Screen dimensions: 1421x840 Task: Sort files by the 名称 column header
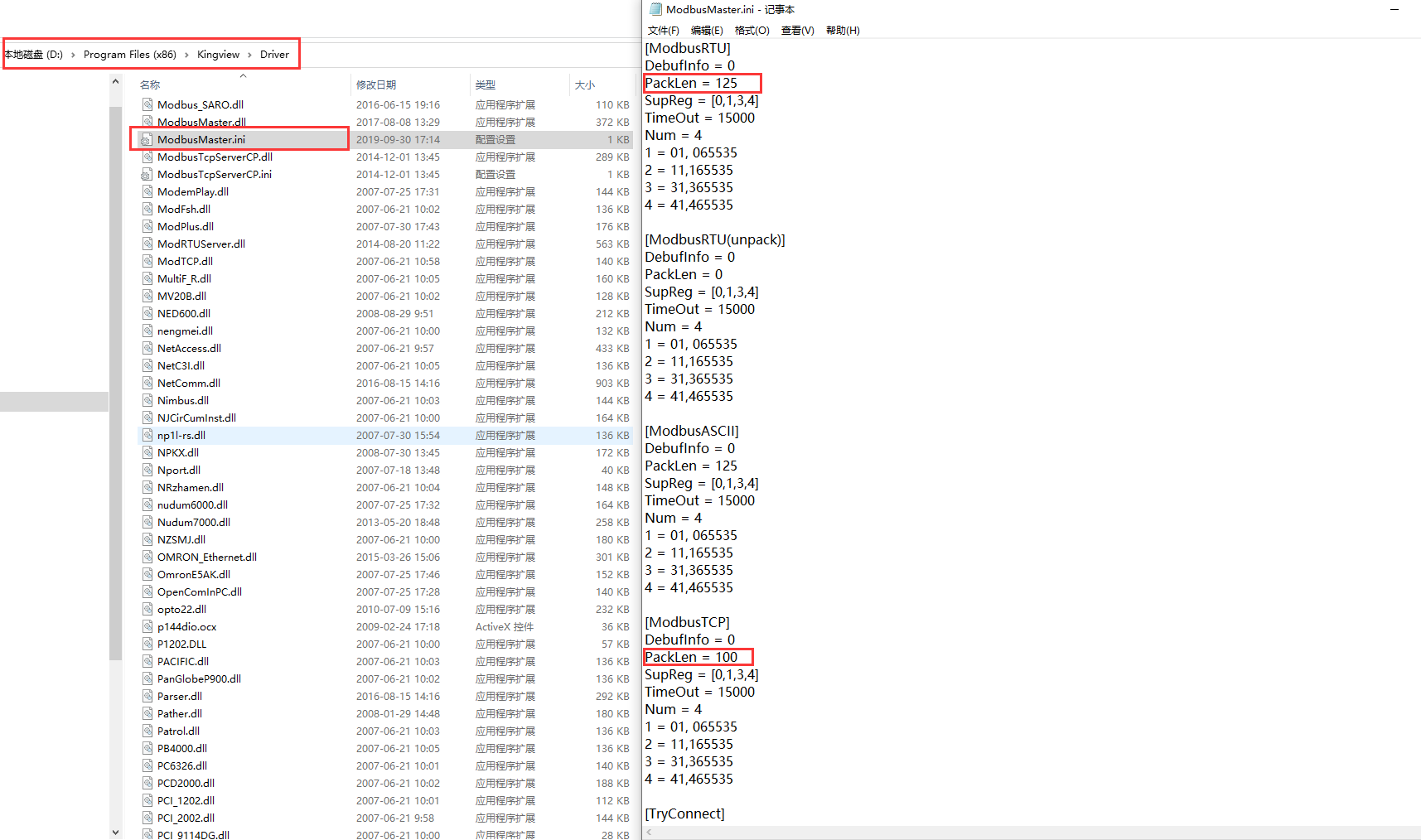[x=150, y=85]
